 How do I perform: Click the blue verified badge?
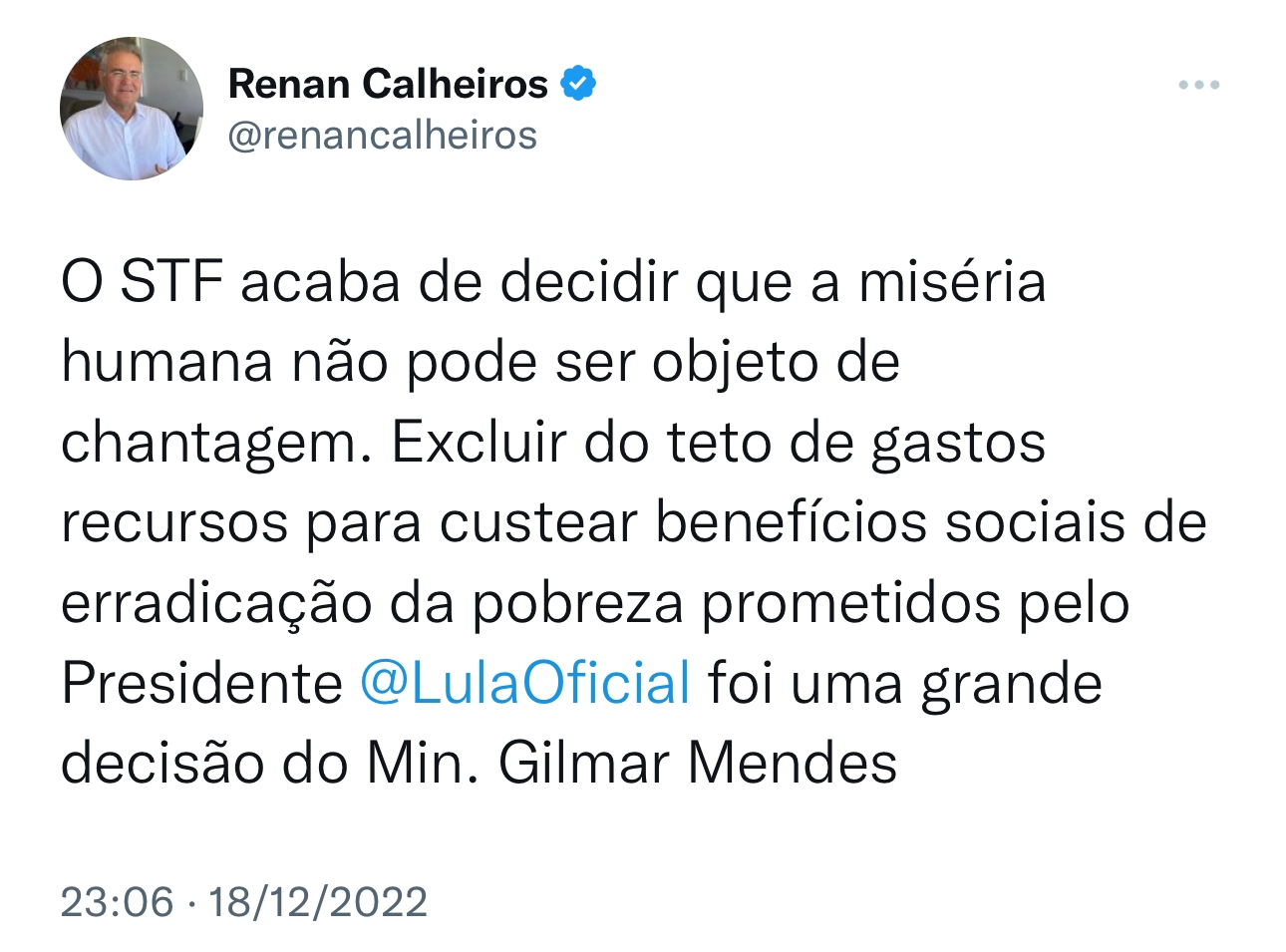tap(578, 83)
